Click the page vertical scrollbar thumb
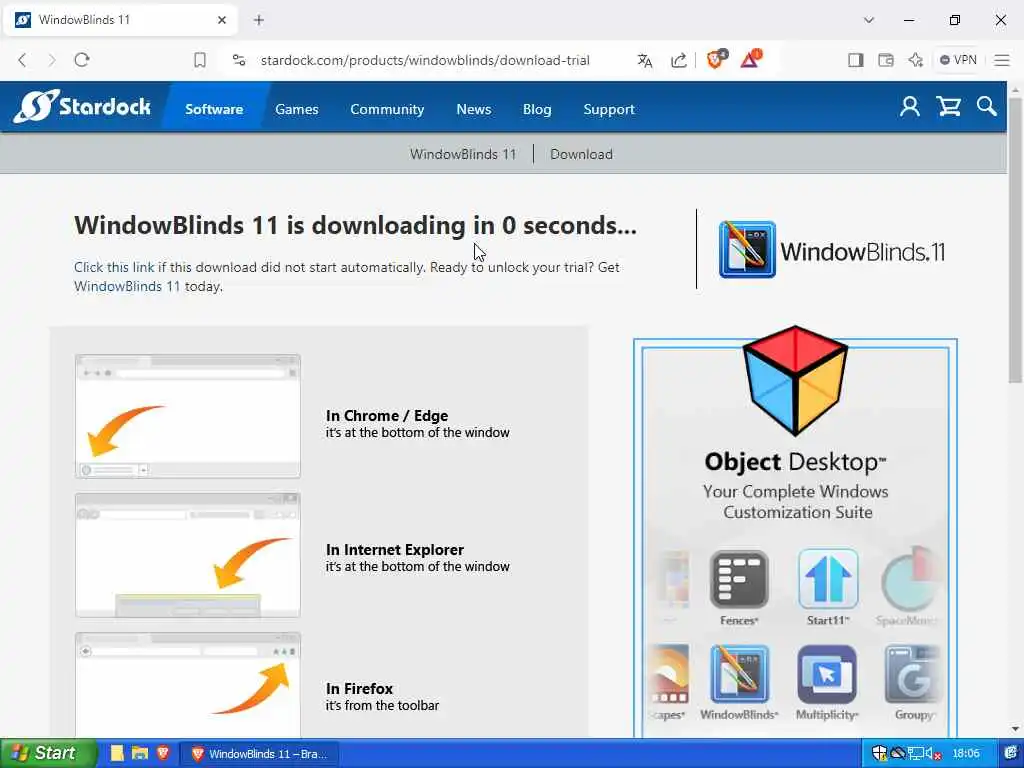Viewport: 1024px width, 768px height. point(1016,238)
